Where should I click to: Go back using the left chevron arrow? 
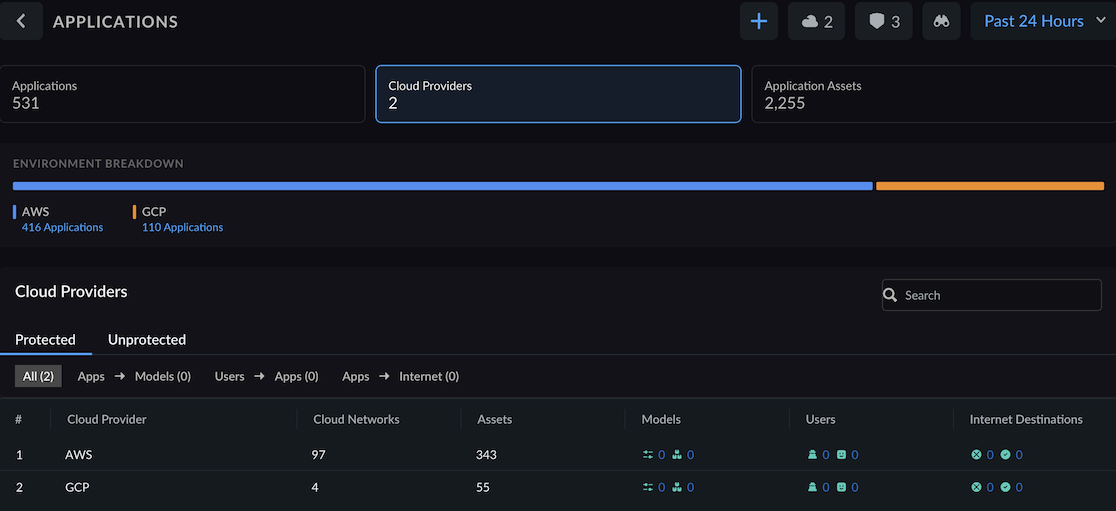21,21
